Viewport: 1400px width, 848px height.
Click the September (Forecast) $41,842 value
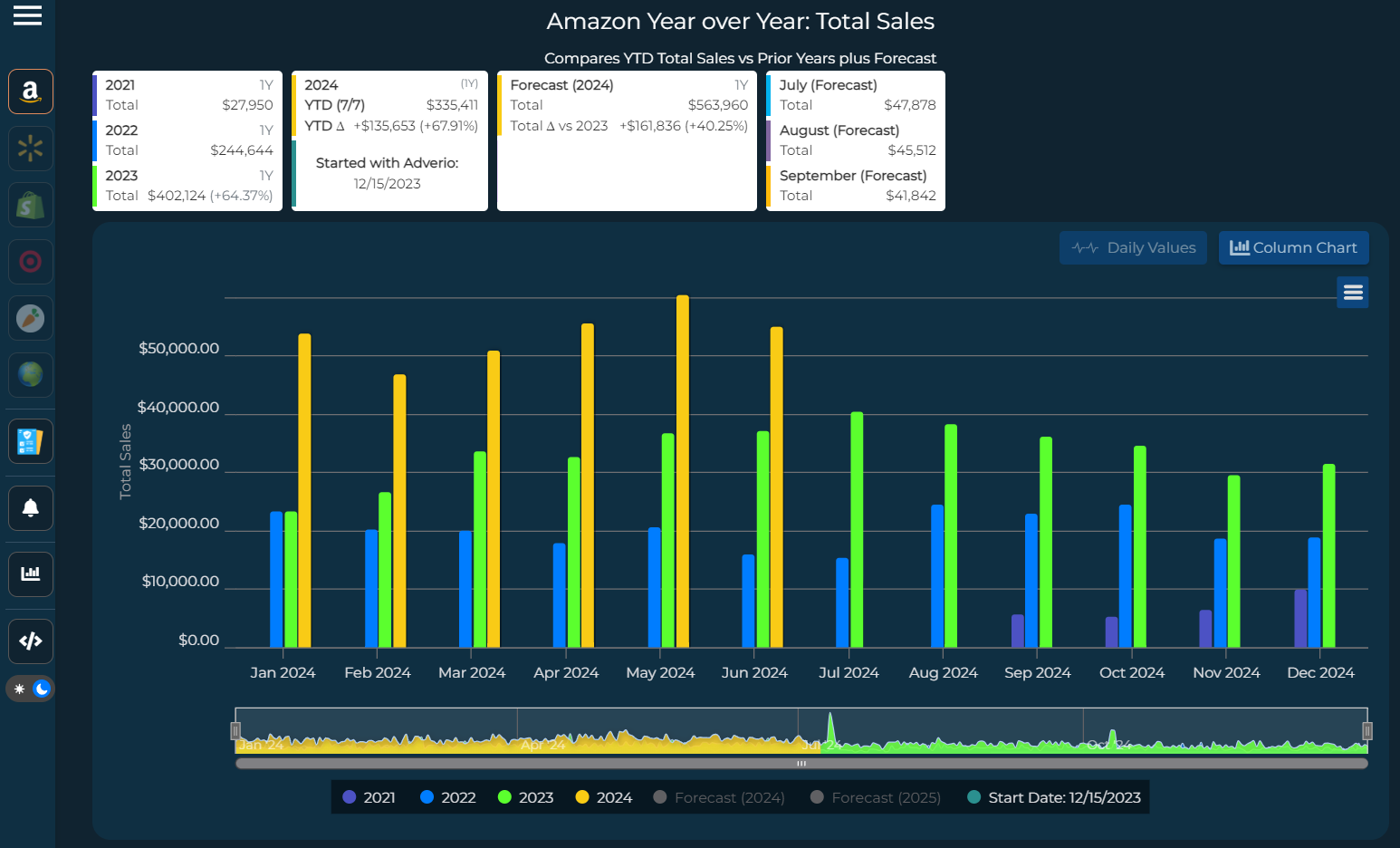click(x=911, y=196)
